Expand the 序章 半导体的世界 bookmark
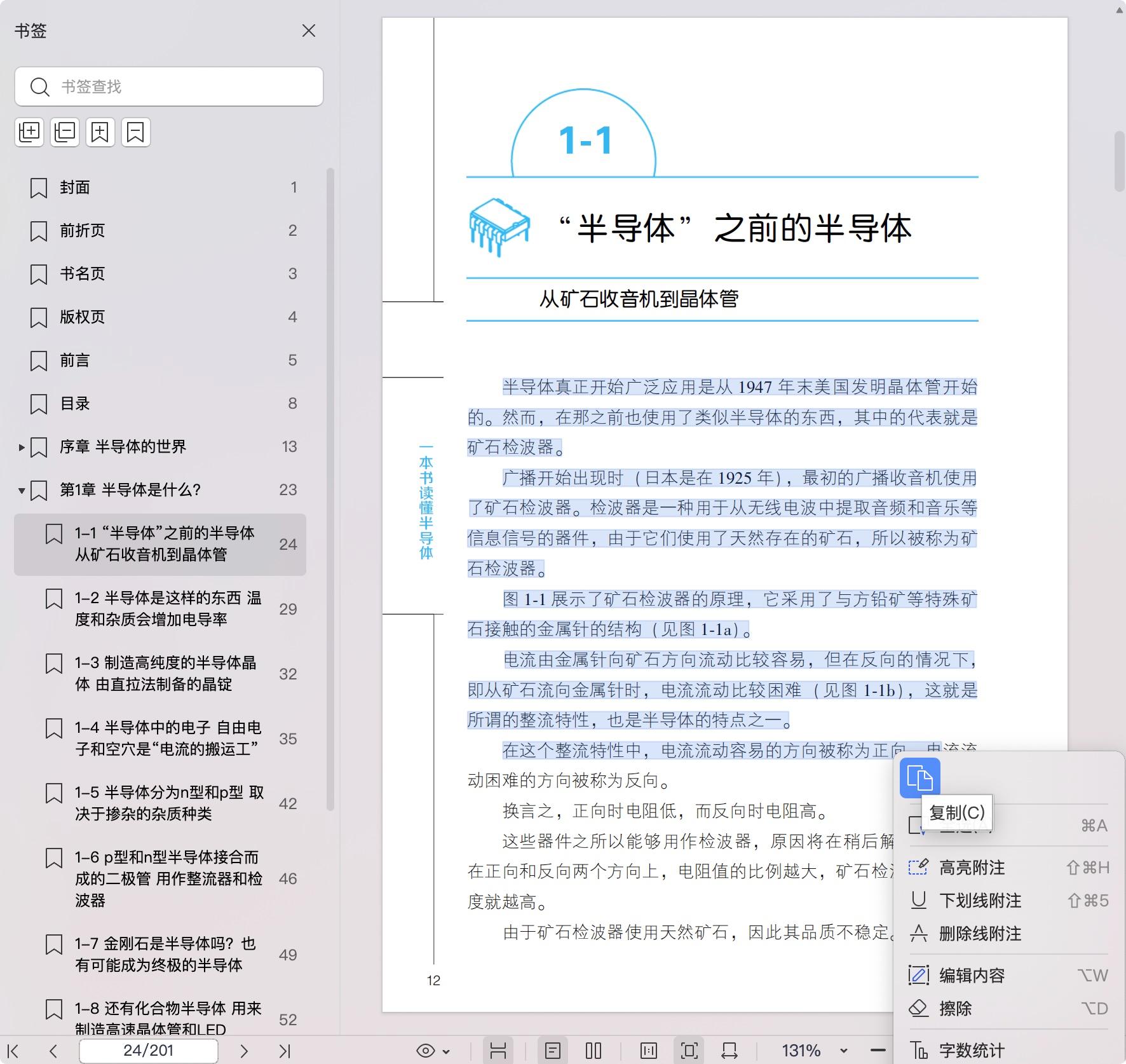Image resolution: width=1126 pixels, height=1064 pixels. tap(20, 447)
